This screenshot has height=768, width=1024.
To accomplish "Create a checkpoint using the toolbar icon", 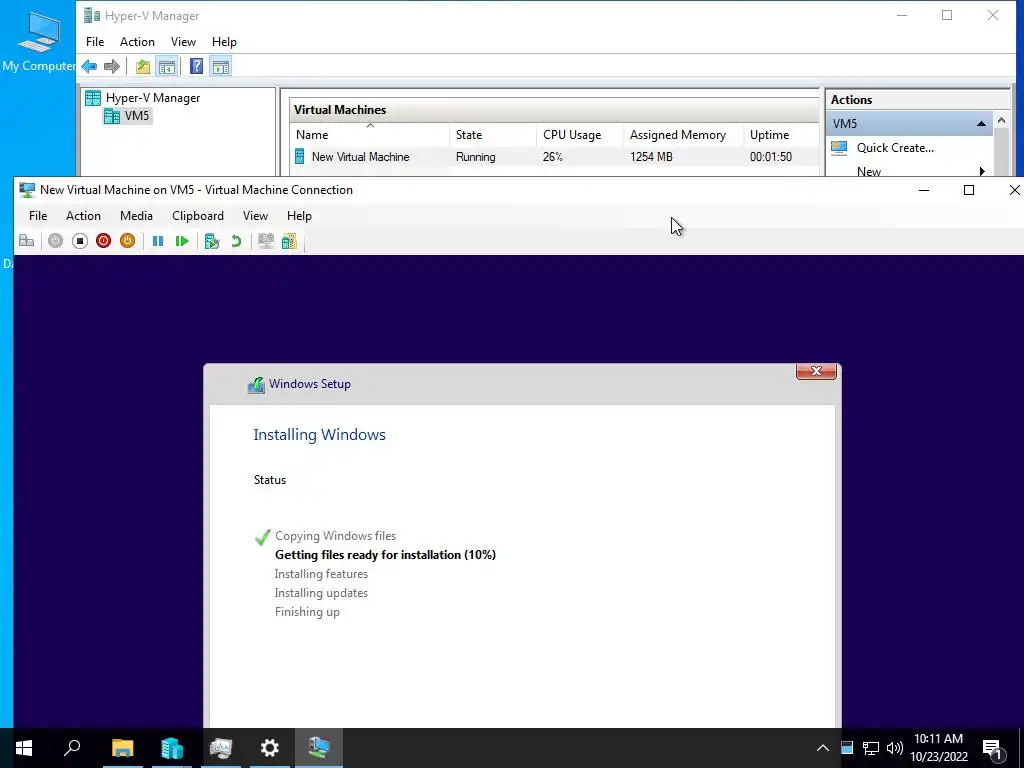I will (x=212, y=241).
